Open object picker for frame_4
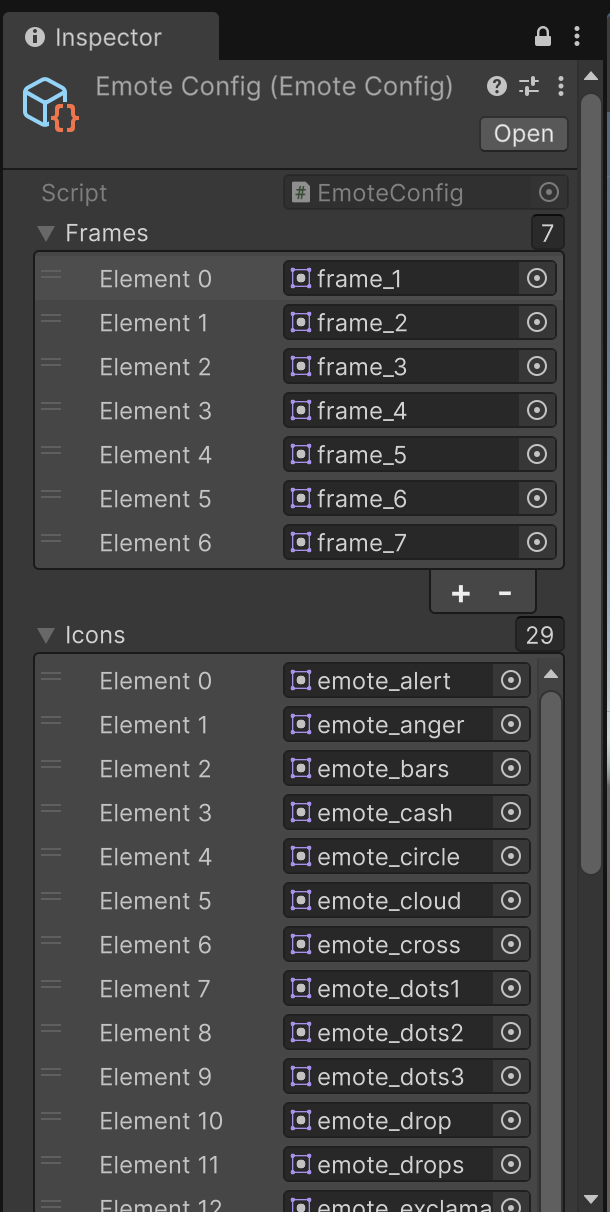The image size is (610, 1212). pos(537,411)
